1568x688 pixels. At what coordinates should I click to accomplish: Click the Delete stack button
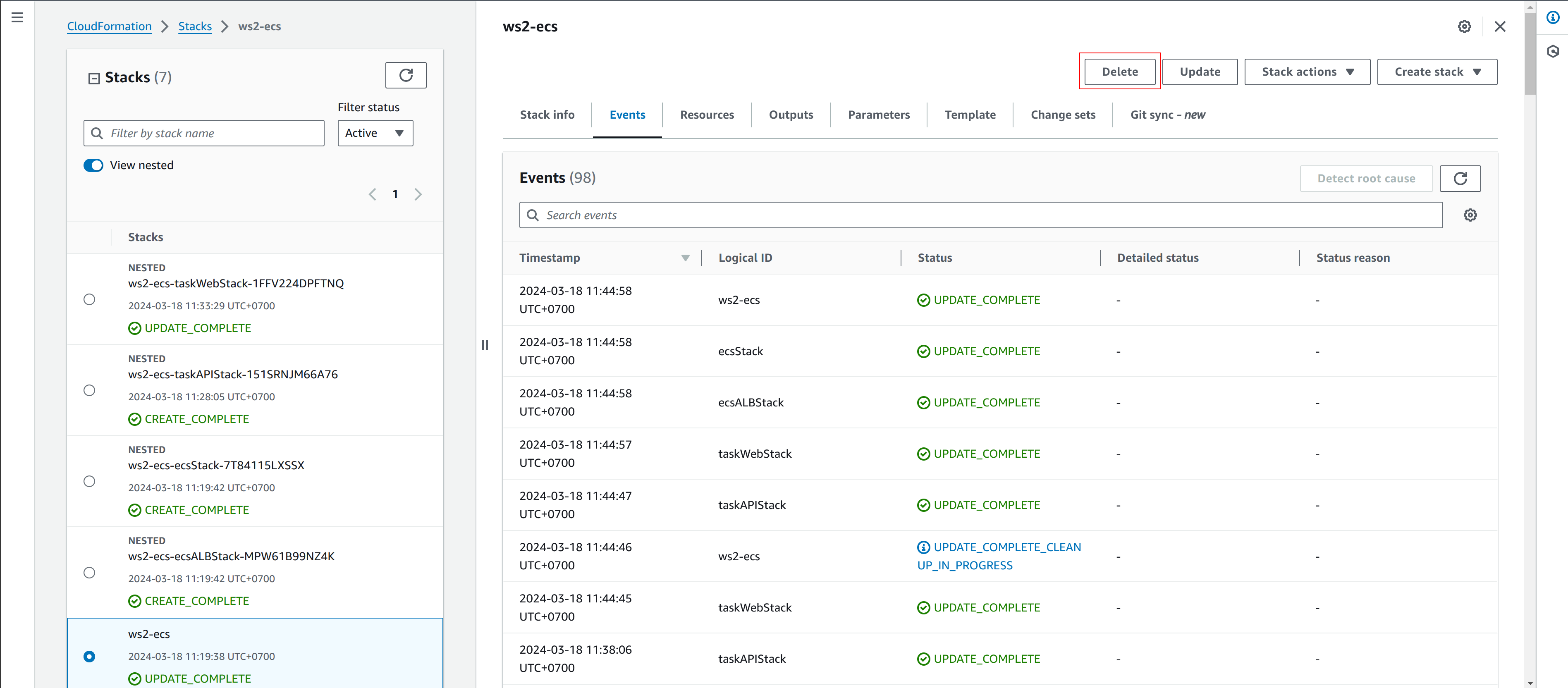click(x=1119, y=72)
